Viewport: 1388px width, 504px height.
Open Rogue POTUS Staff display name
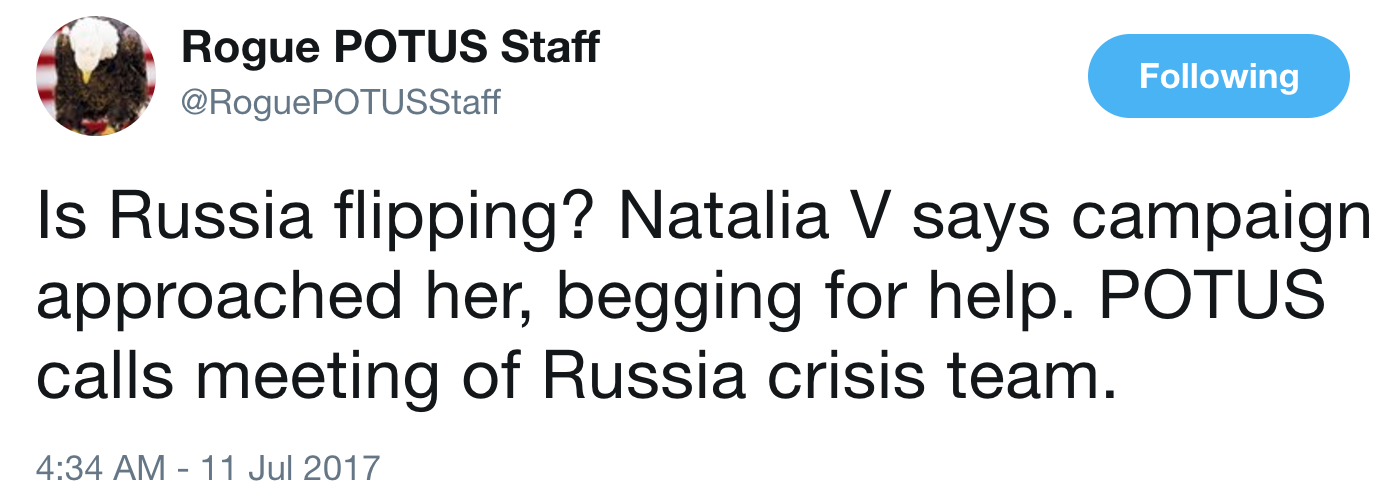(x=390, y=46)
